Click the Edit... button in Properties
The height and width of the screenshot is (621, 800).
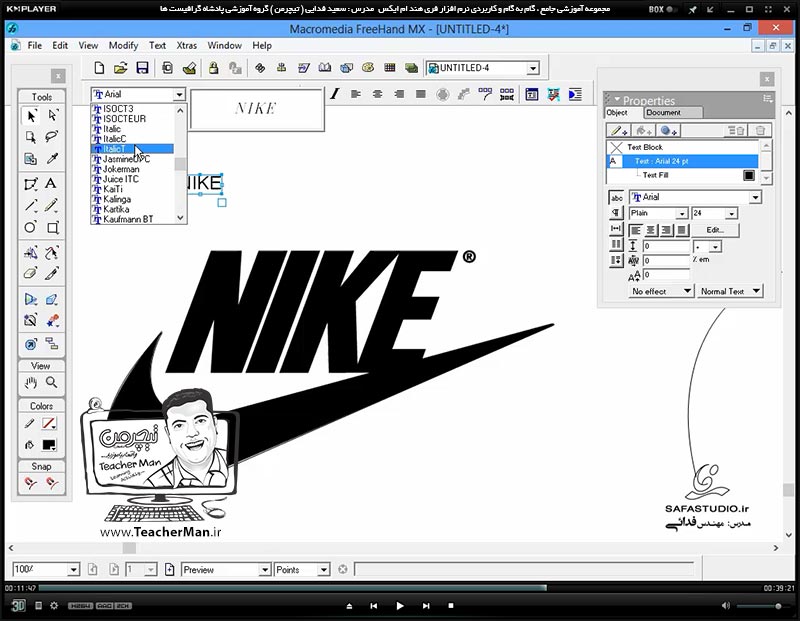pos(715,230)
